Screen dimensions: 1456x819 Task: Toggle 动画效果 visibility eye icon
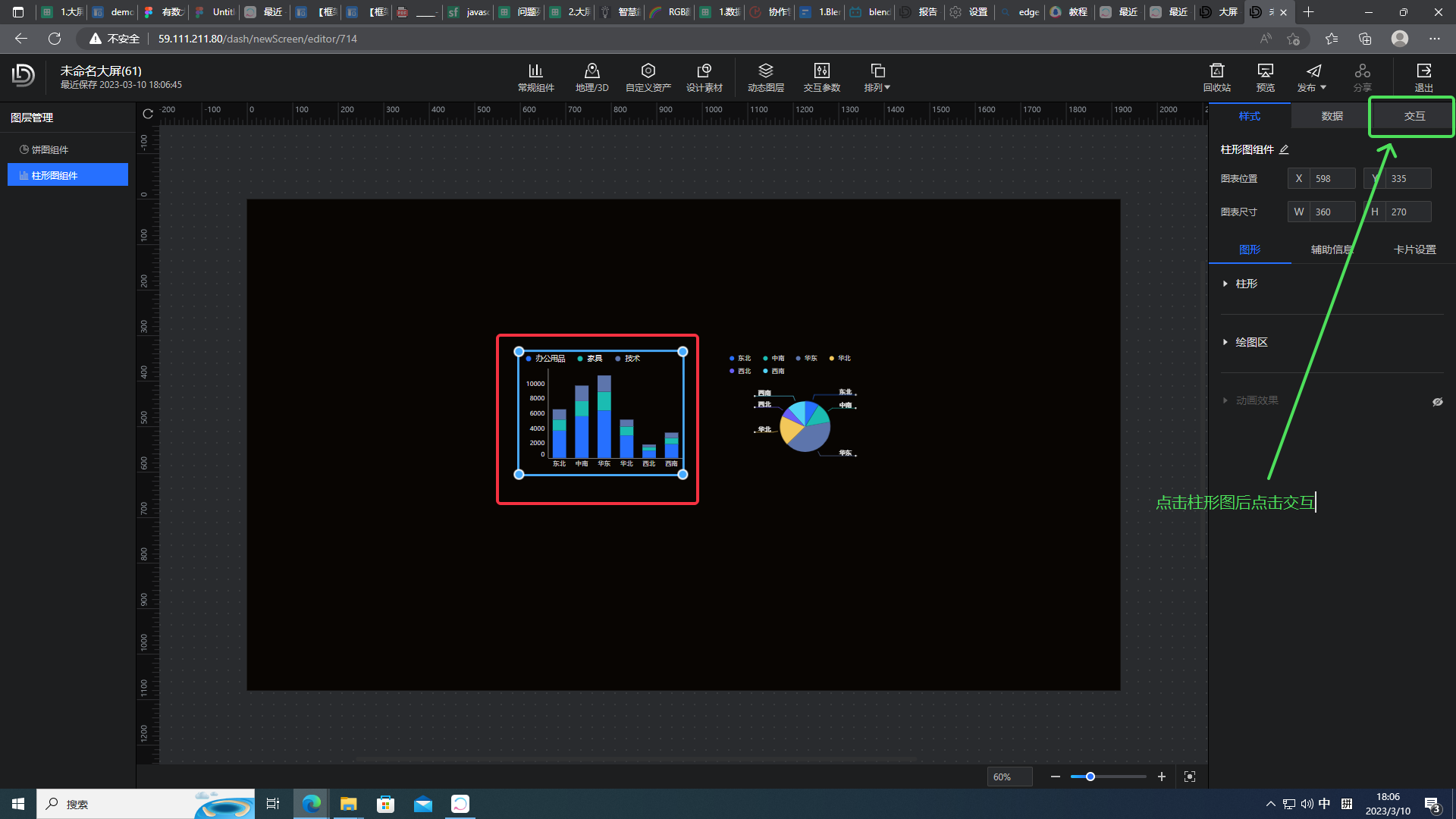pyautogui.click(x=1437, y=402)
